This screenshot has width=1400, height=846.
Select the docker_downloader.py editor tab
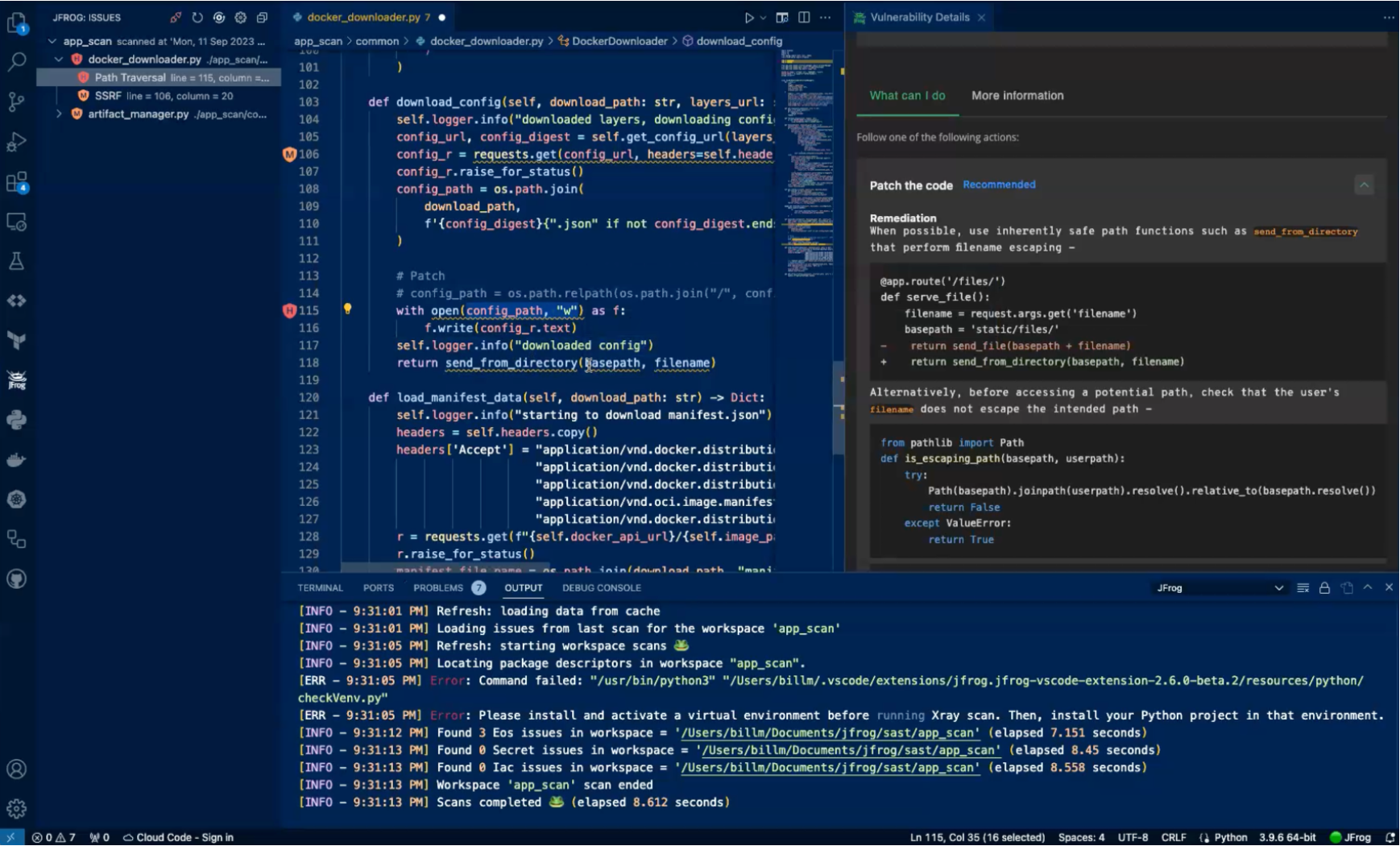click(368, 17)
